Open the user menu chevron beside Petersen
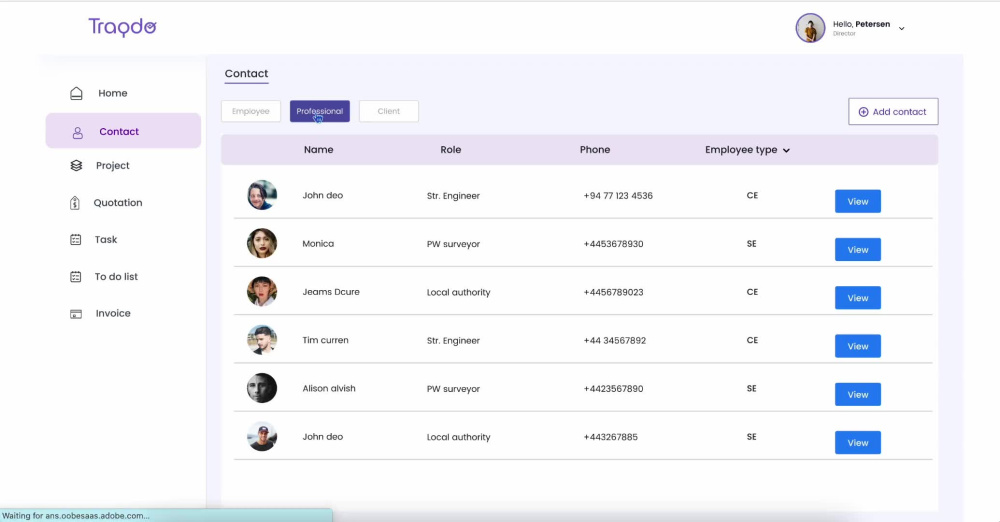This screenshot has height=522, width=1000. (x=902, y=29)
